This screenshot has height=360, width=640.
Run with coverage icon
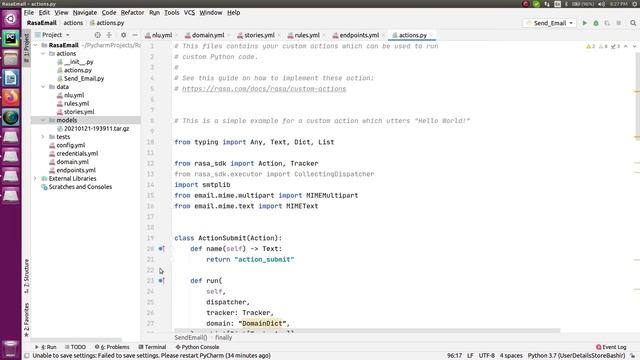(x=607, y=23)
